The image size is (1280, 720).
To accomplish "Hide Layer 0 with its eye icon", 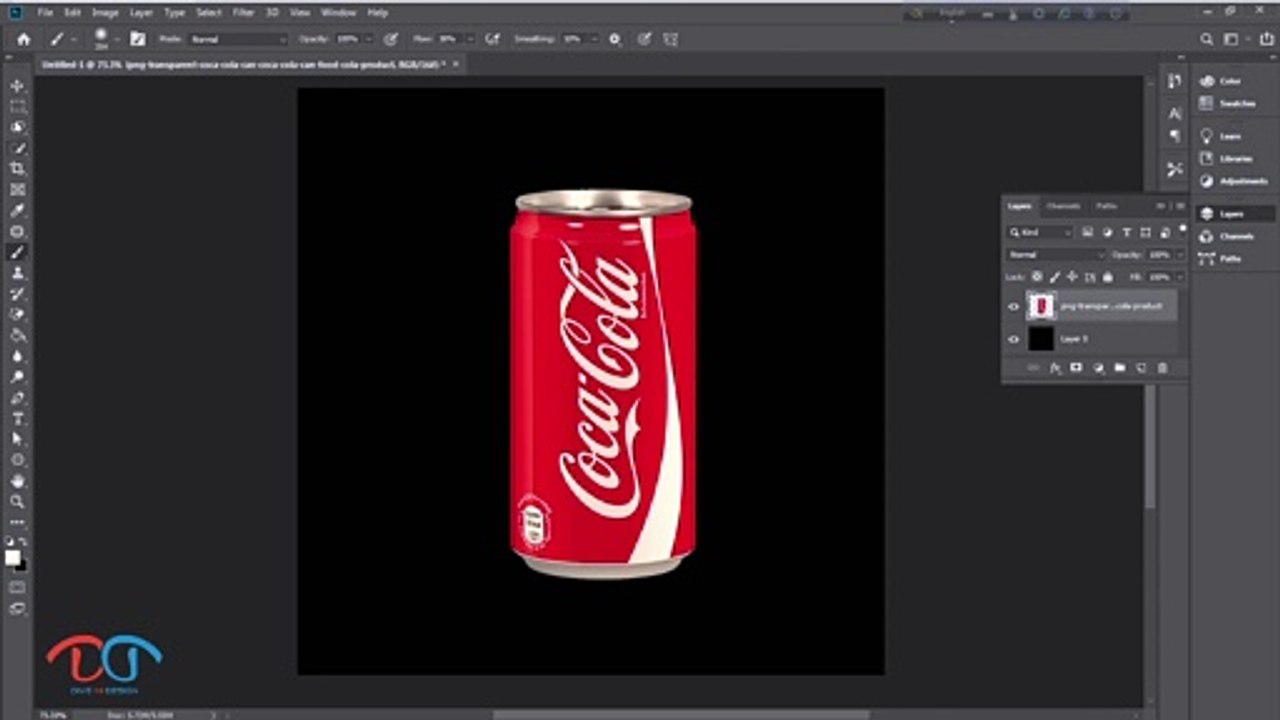I will 1014,339.
